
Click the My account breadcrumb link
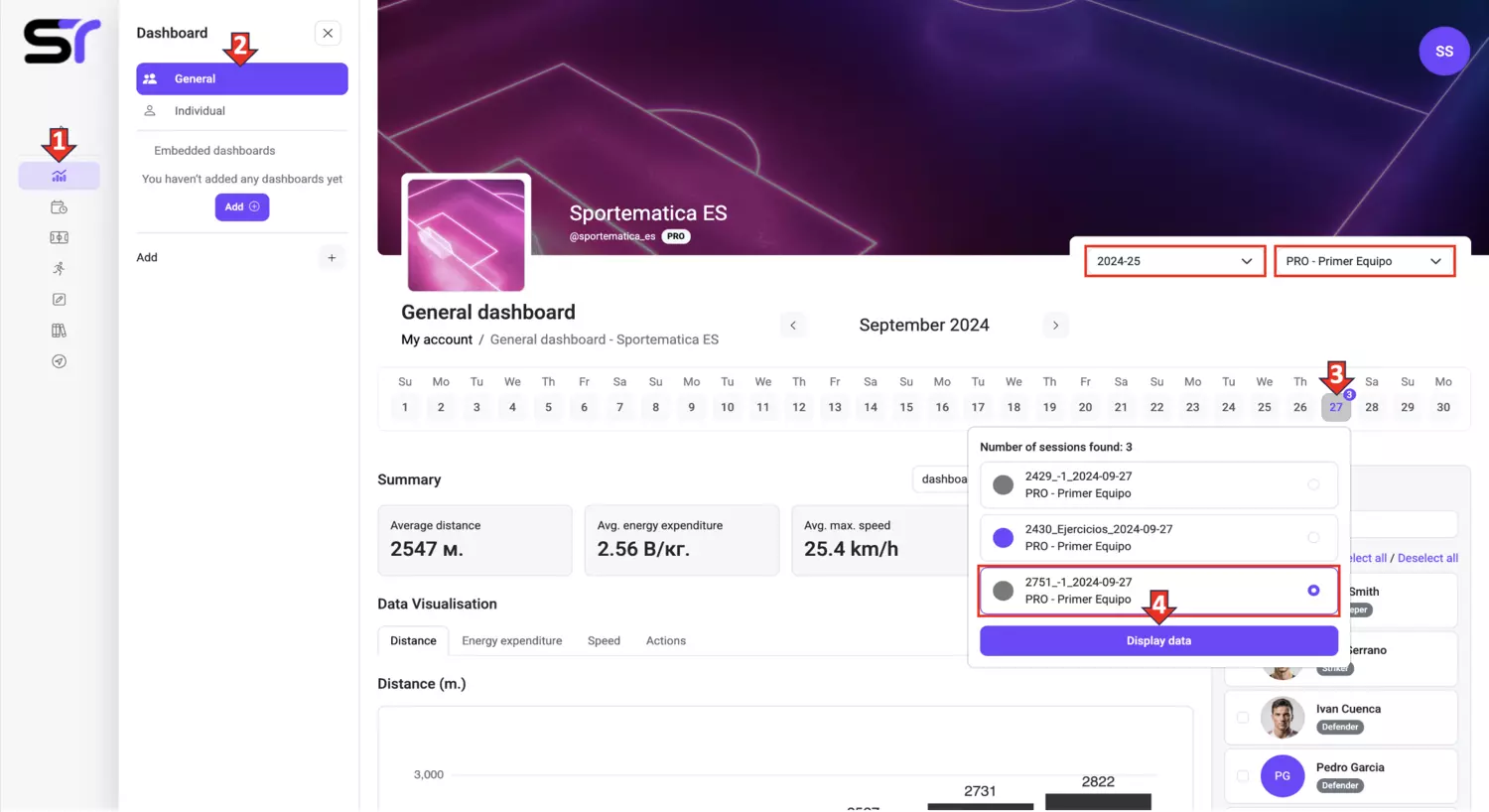point(437,339)
